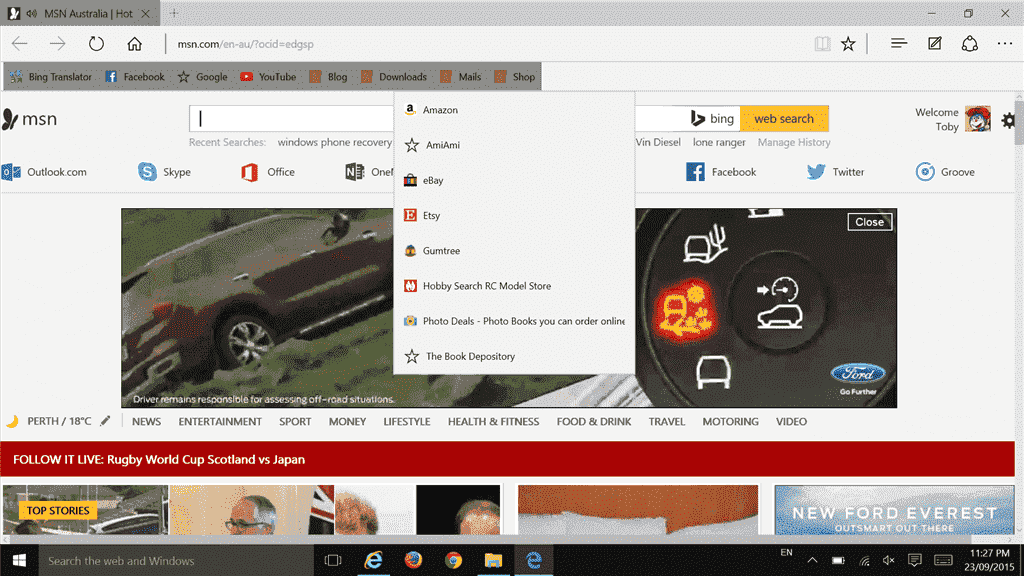Open Outlook.com shortcut
This screenshot has width=1024, height=576.
click(x=44, y=172)
